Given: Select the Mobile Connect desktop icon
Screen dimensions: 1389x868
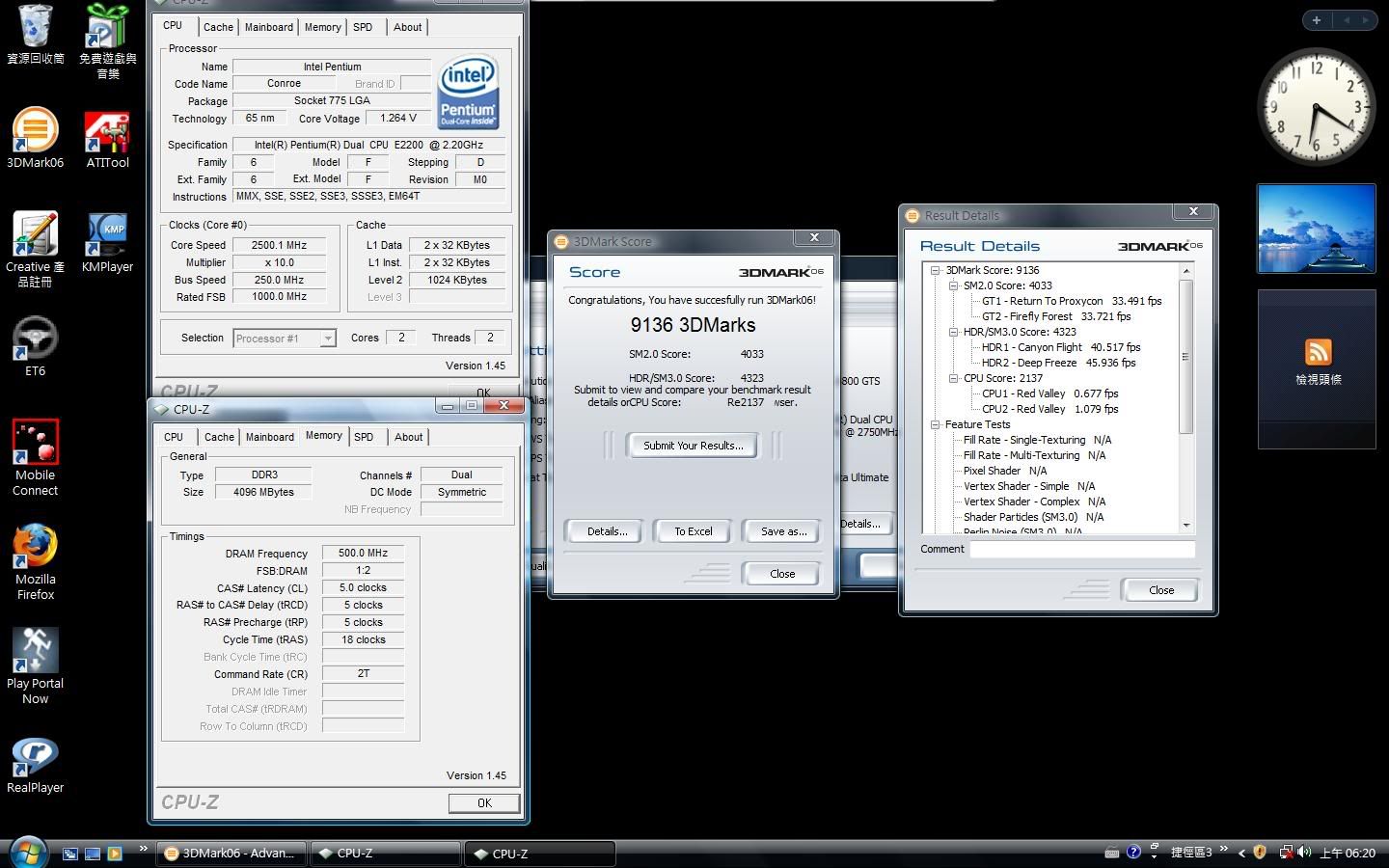Looking at the screenshot, I should click(35, 458).
